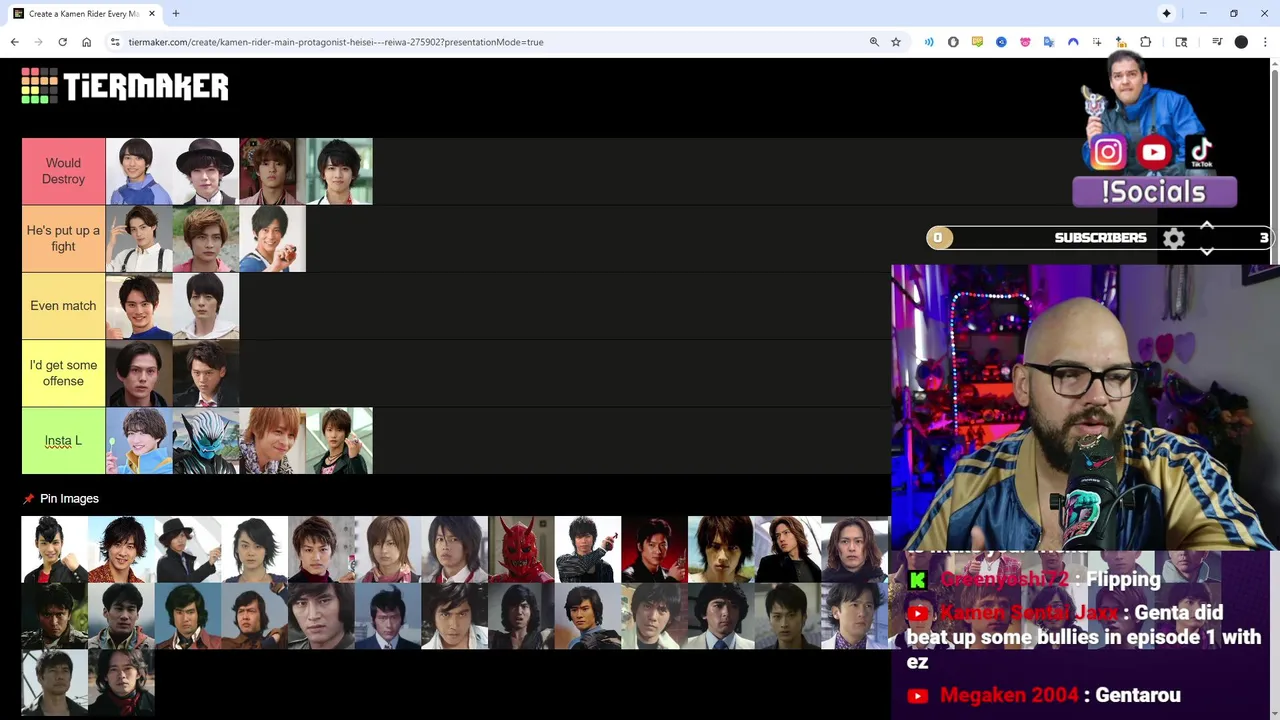The height and width of the screenshot is (720, 1280).
Task: Click the Instagram icon in overlay
Action: tap(1108, 152)
